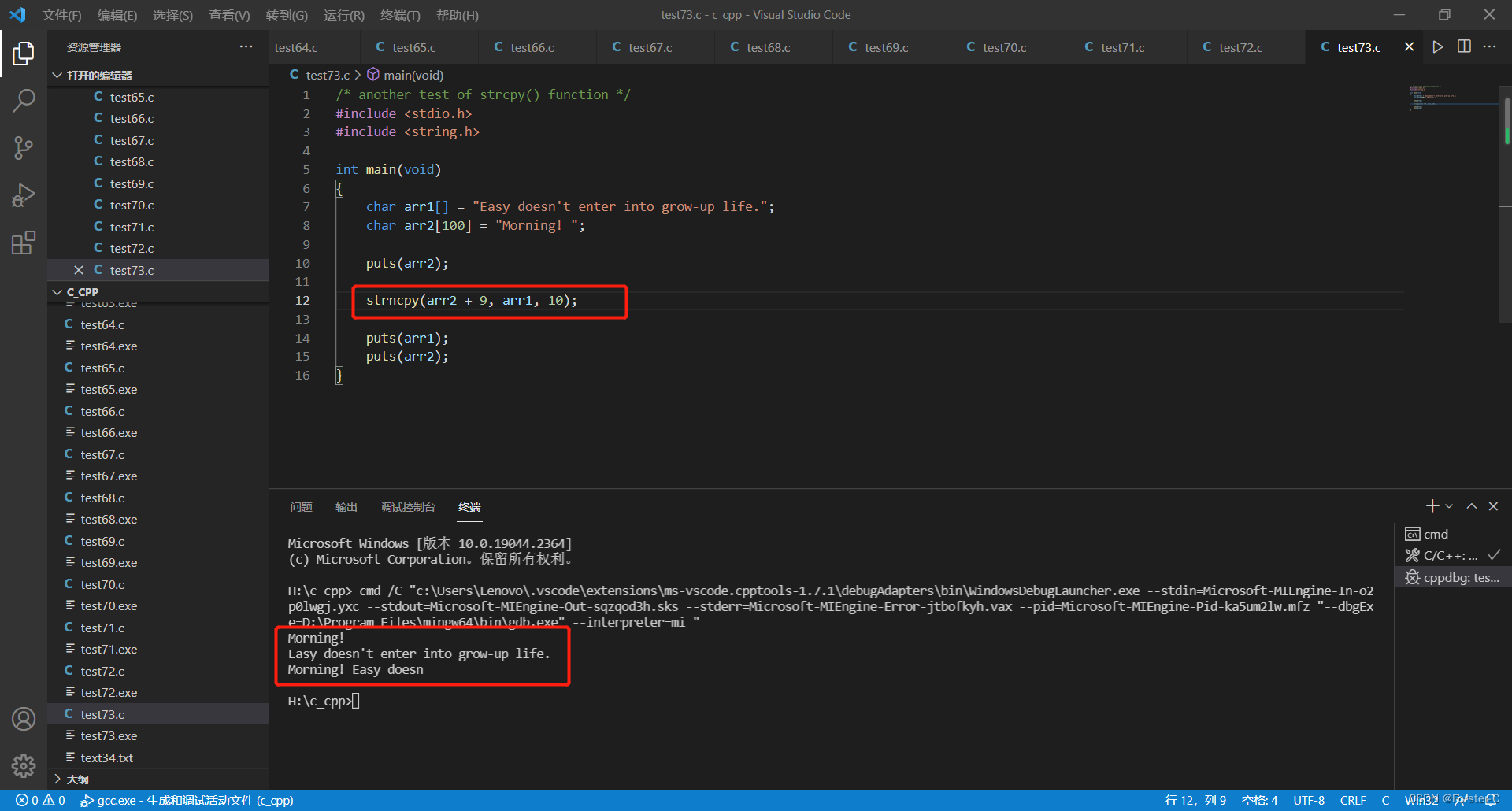This screenshot has width=1512, height=811.
Task: Switch to the Output panel tab
Action: point(346,507)
